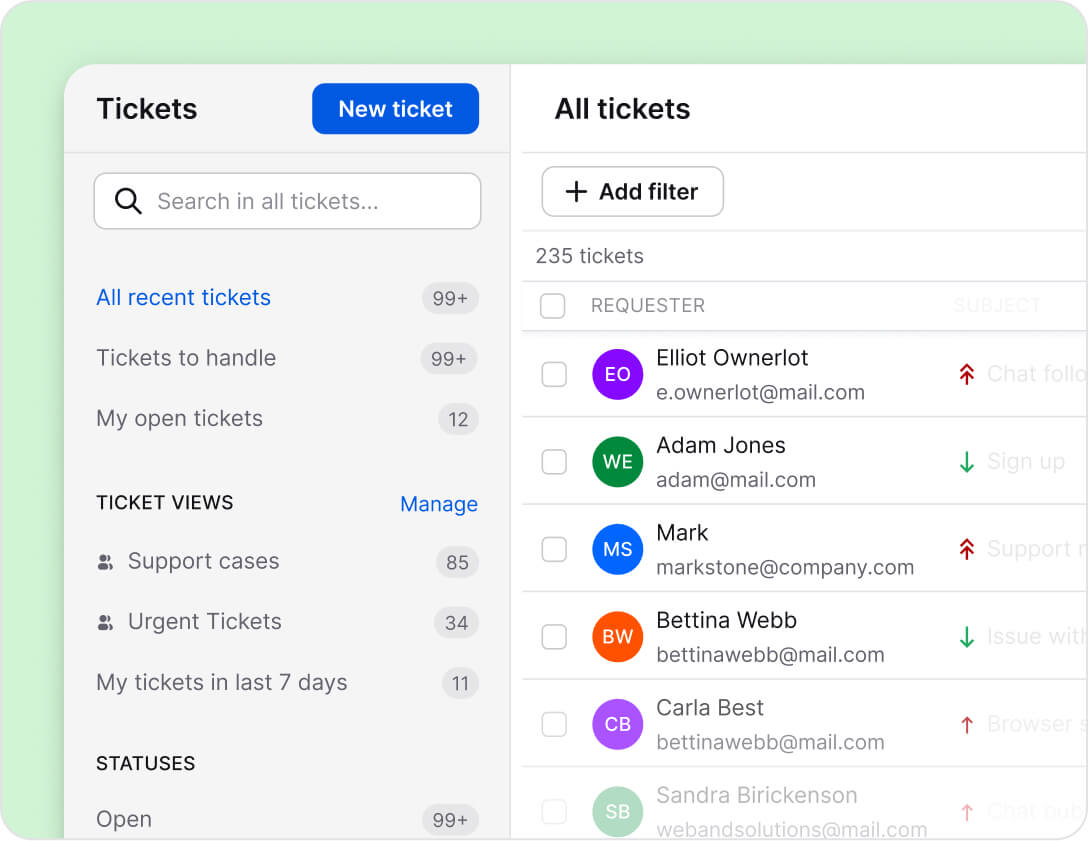Check Bettina Webb's ticket checkbox

click(x=553, y=636)
